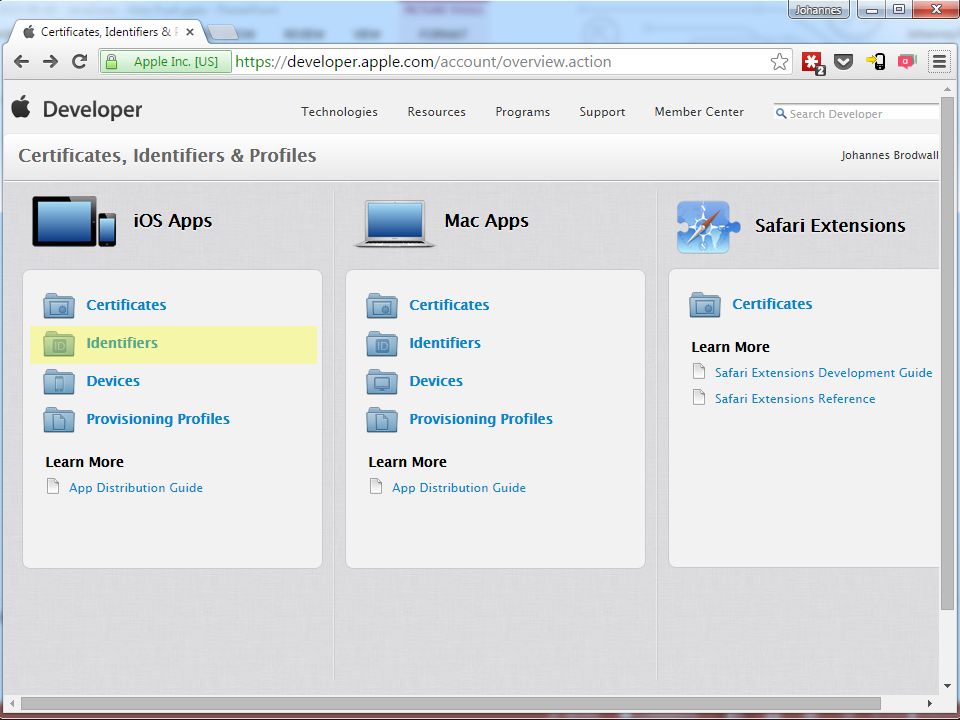
Task: Click the green padlock security icon
Action: [x=111, y=62]
